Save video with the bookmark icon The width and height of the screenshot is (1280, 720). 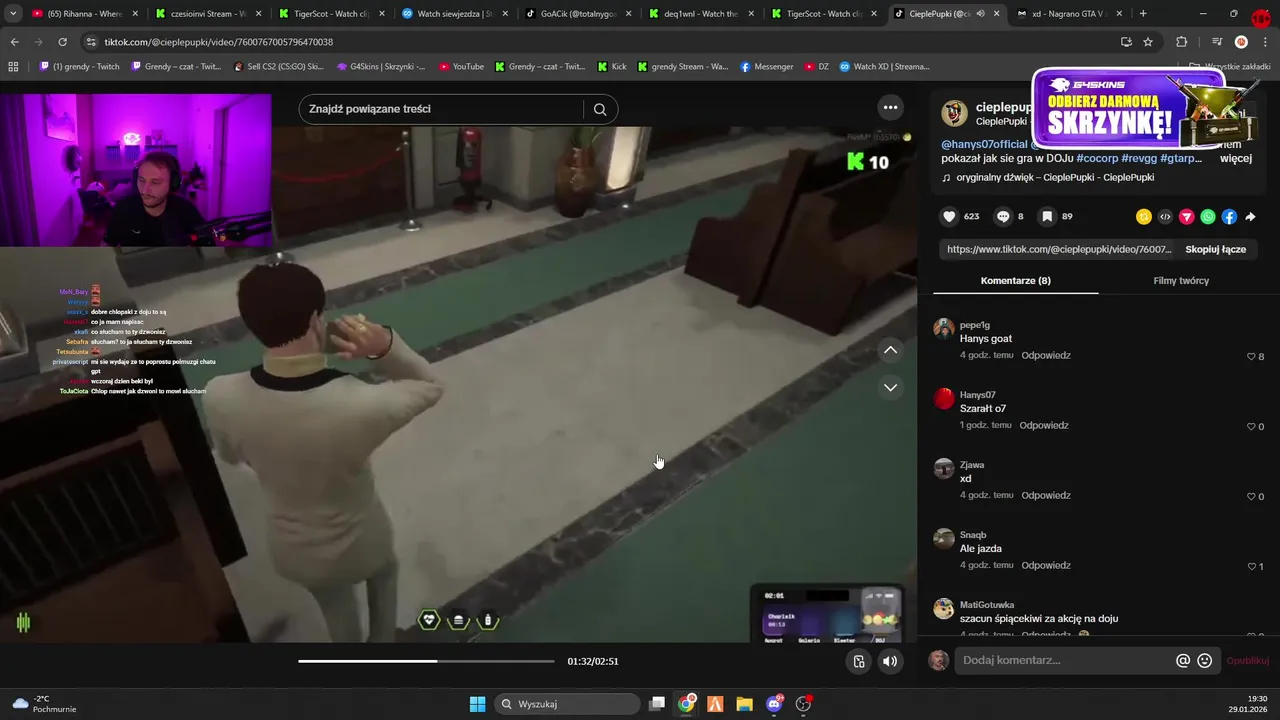tap(1047, 217)
